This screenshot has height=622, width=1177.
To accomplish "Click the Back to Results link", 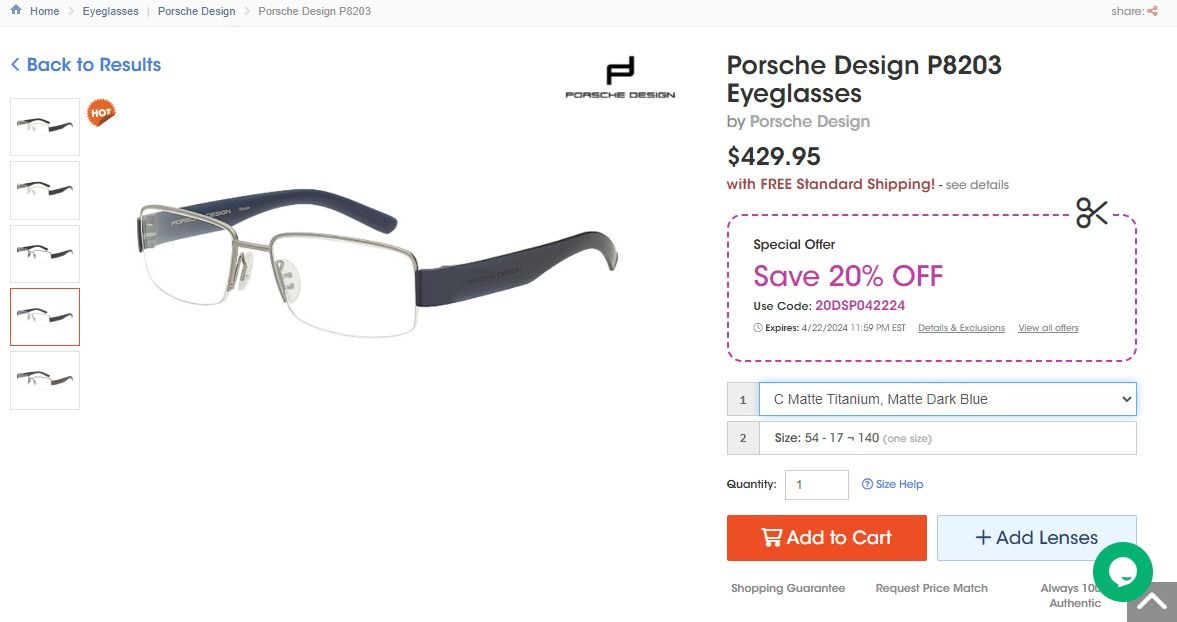I will click(85, 64).
